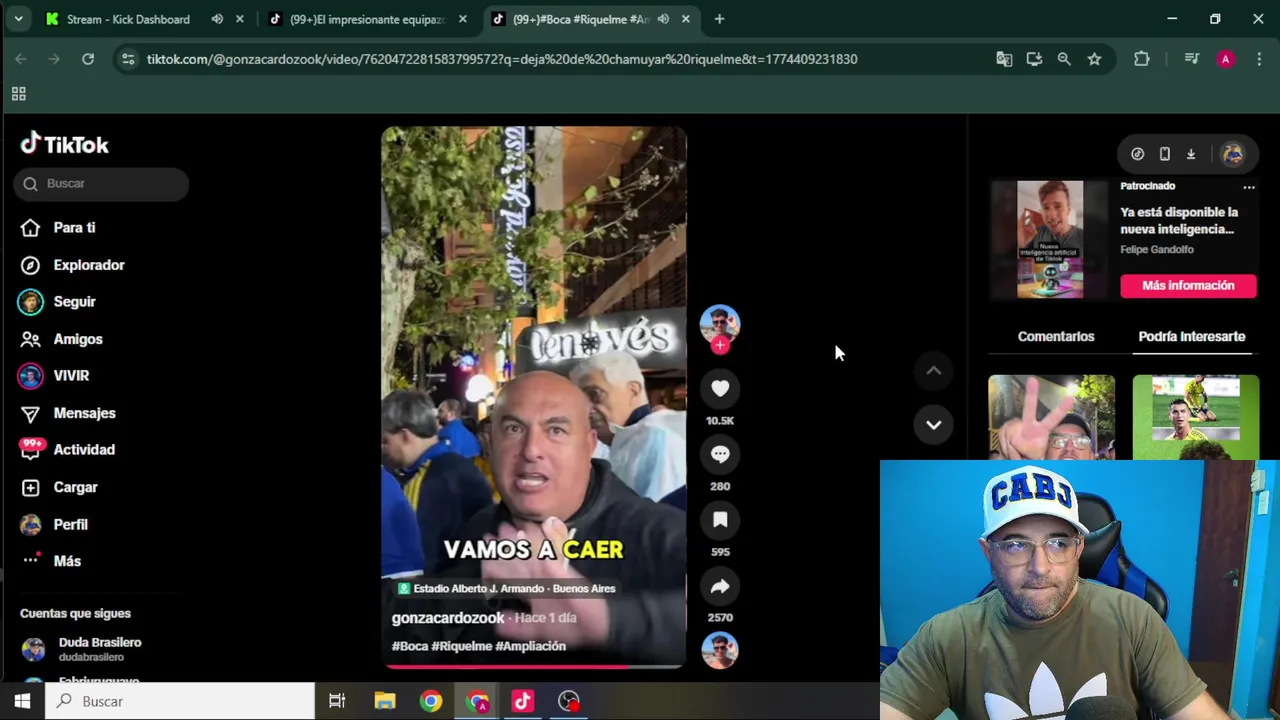Follow the creator via red plus badge
This screenshot has width=1280, height=720.
[720, 346]
